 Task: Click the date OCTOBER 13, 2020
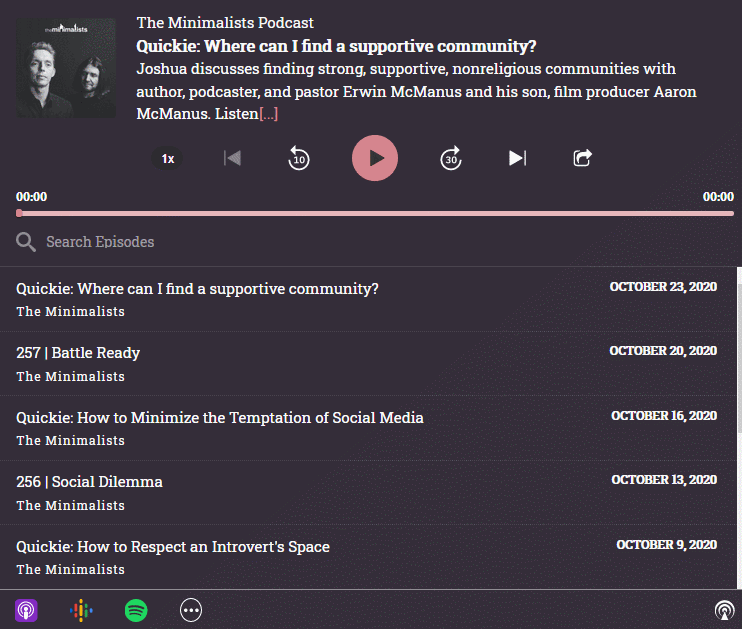(x=664, y=480)
